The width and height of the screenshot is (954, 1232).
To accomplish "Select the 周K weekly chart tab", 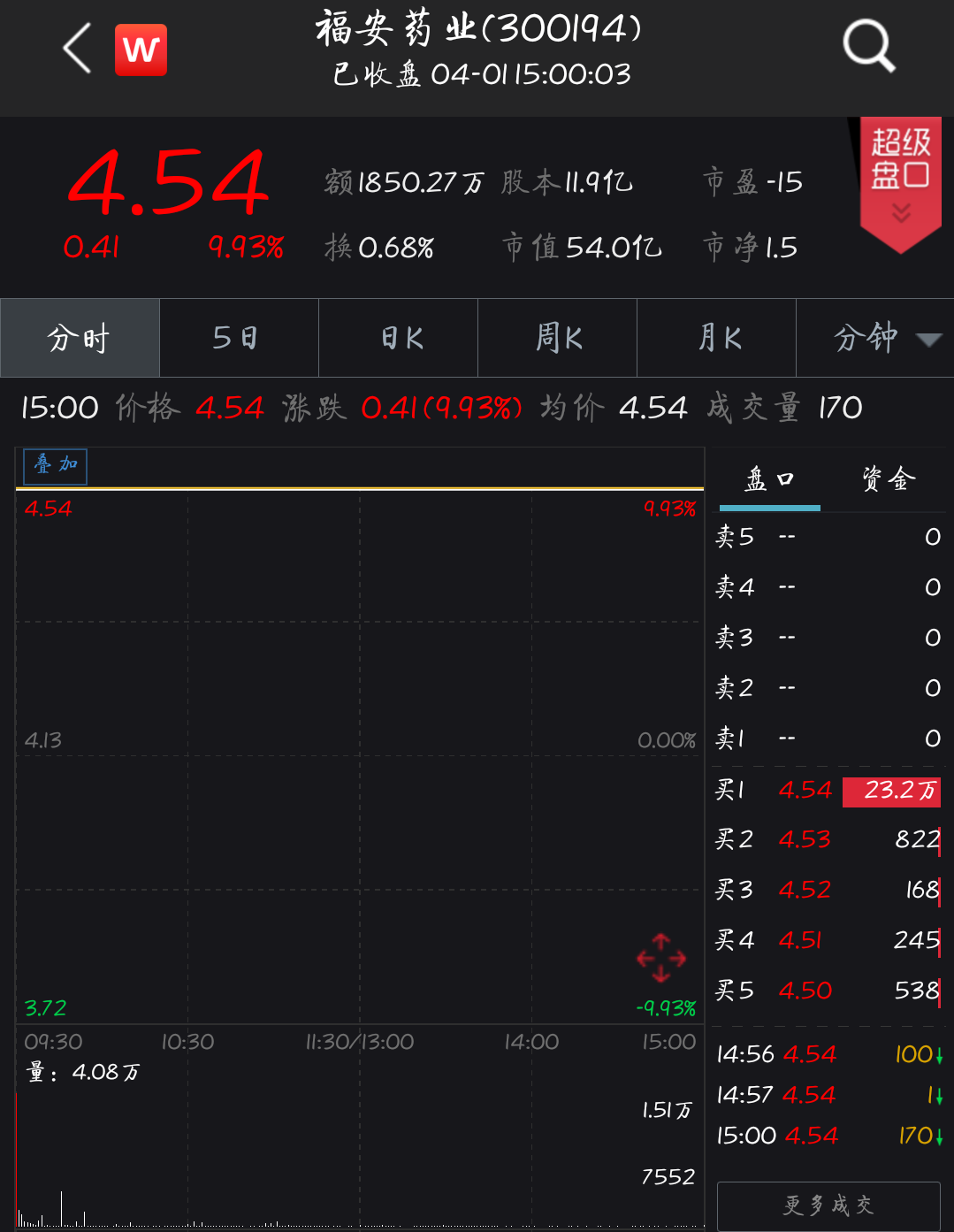I will (557, 338).
